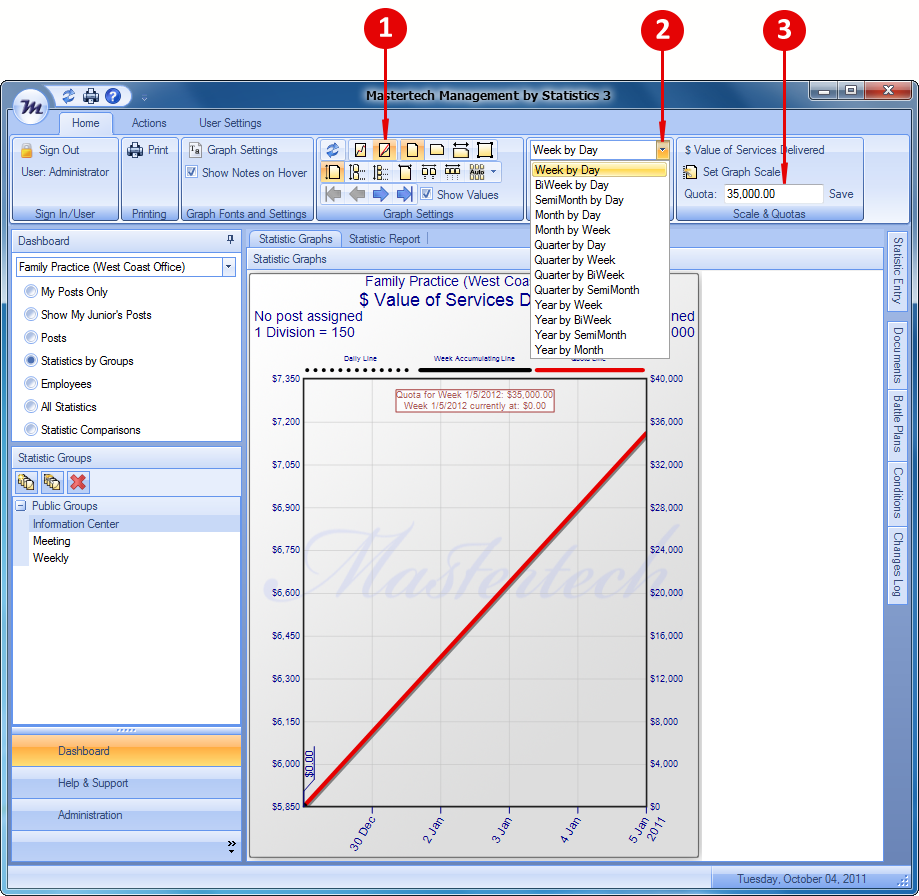Toggle the Show Values checkbox
Image resolution: width=919 pixels, height=896 pixels.
tap(427, 194)
